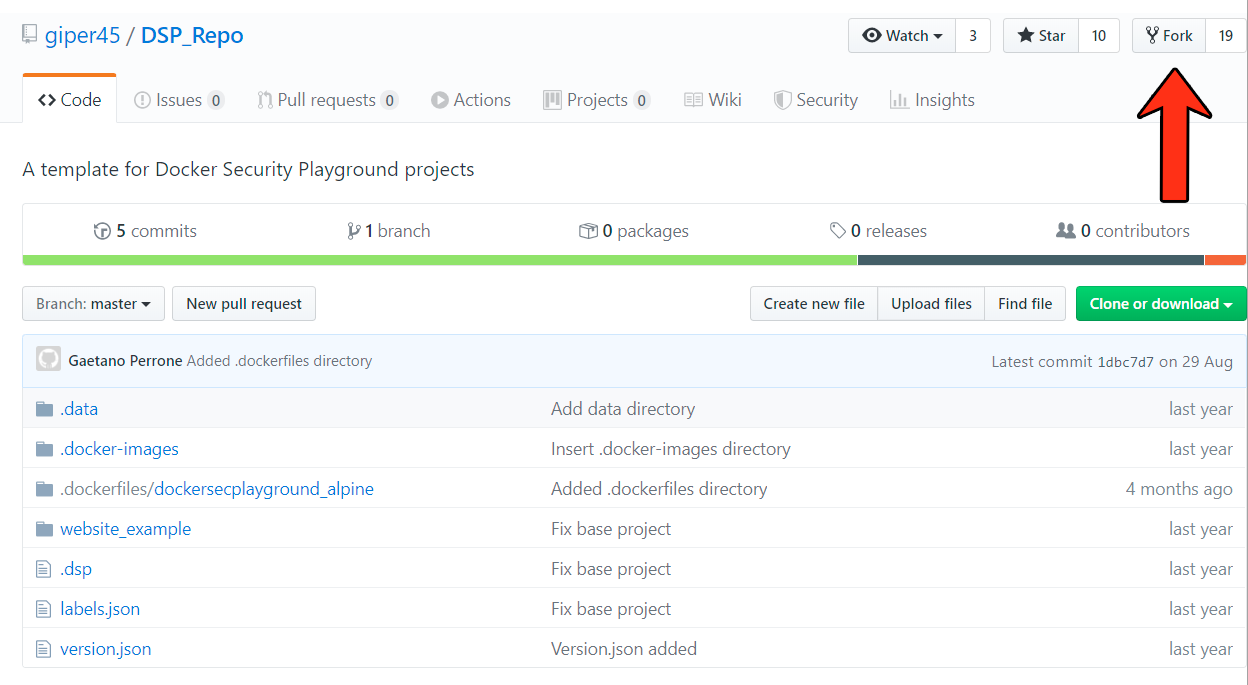Star this repository
Image resolution: width=1248 pixels, height=685 pixels.
click(x=1041, y=36)
